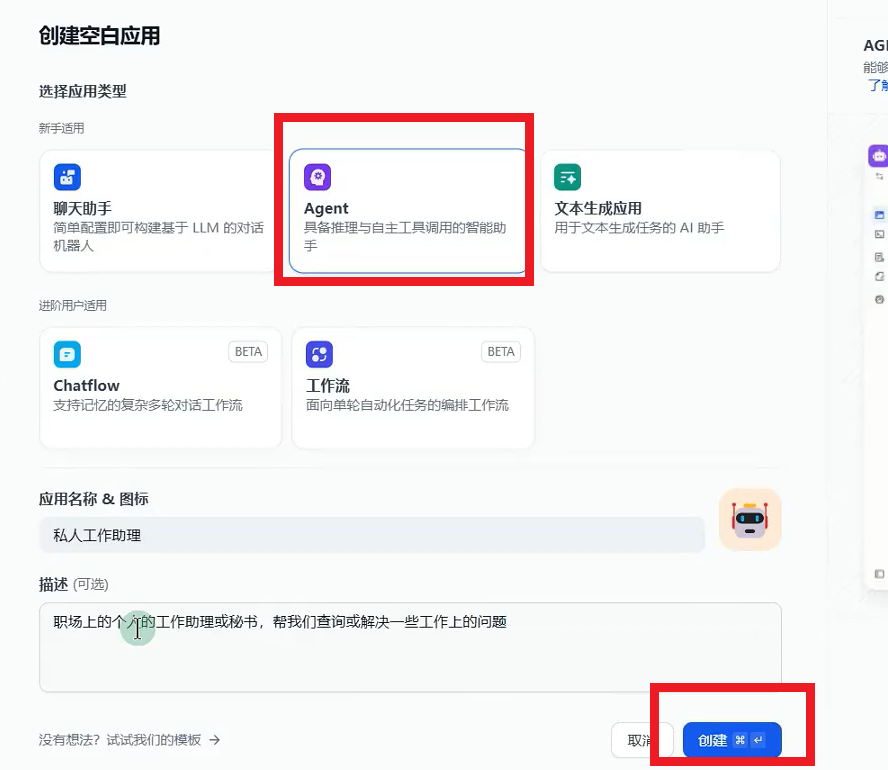This screenshot has width=888, height=770.
Task: Click the BETA badge on Chatflow card
Action: (x=248, y=352)
